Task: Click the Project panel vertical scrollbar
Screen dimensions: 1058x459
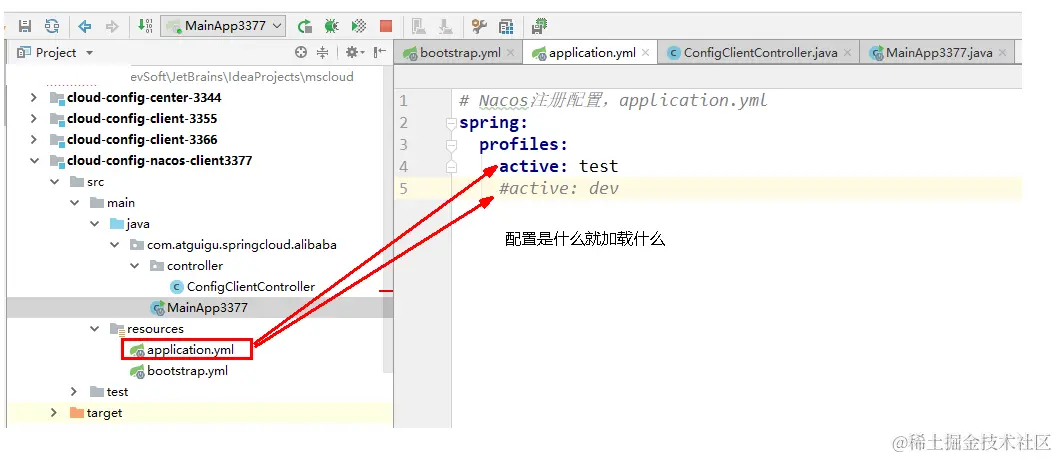Action: coord(388,221)
